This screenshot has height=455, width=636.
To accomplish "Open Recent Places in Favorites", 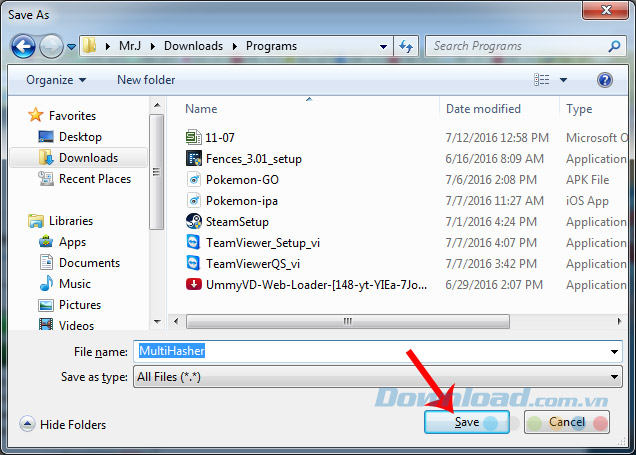I will coord(95,179).
